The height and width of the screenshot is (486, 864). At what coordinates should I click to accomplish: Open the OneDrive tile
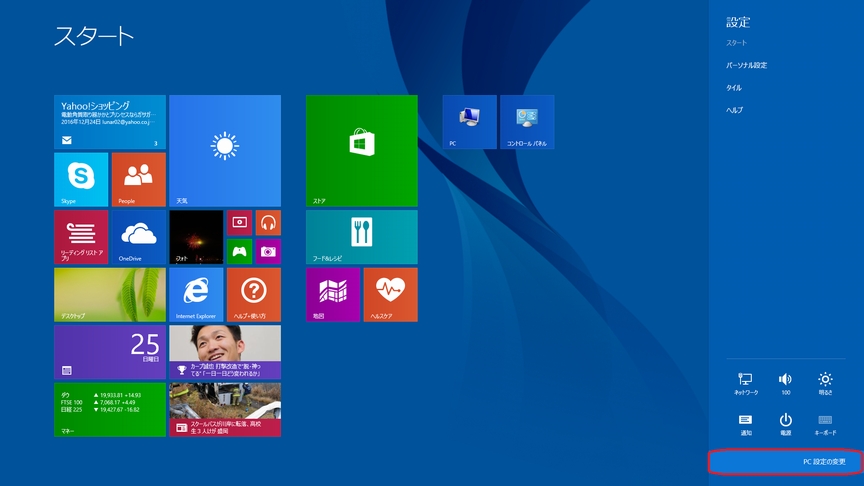pos(139,237)
